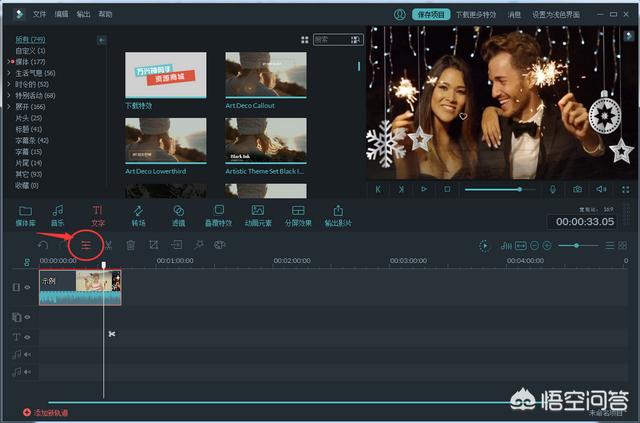Screen dimensions: 640x423
Task: Switch media view to grid layout
Action: [305, 40]
